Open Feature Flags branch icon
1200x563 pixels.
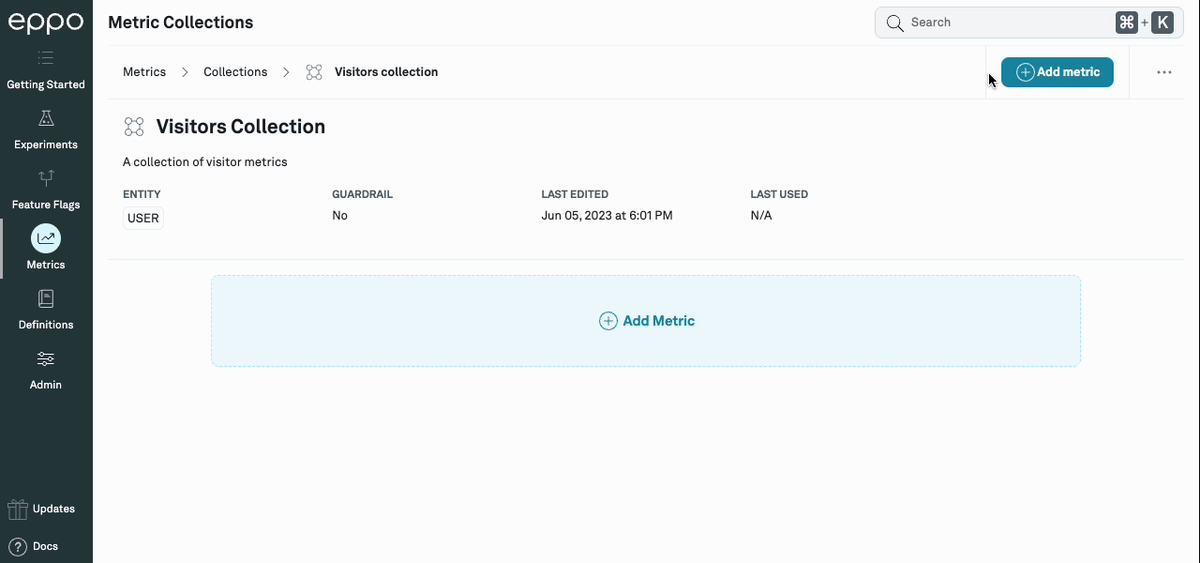pyautogui.click(x=46, y=178)
